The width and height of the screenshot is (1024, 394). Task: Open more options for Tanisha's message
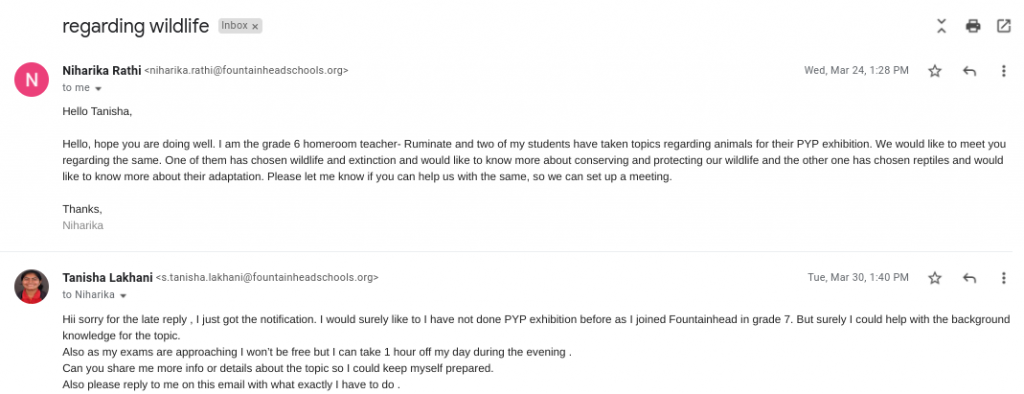pyautogui.click(x=1004, y=278)
